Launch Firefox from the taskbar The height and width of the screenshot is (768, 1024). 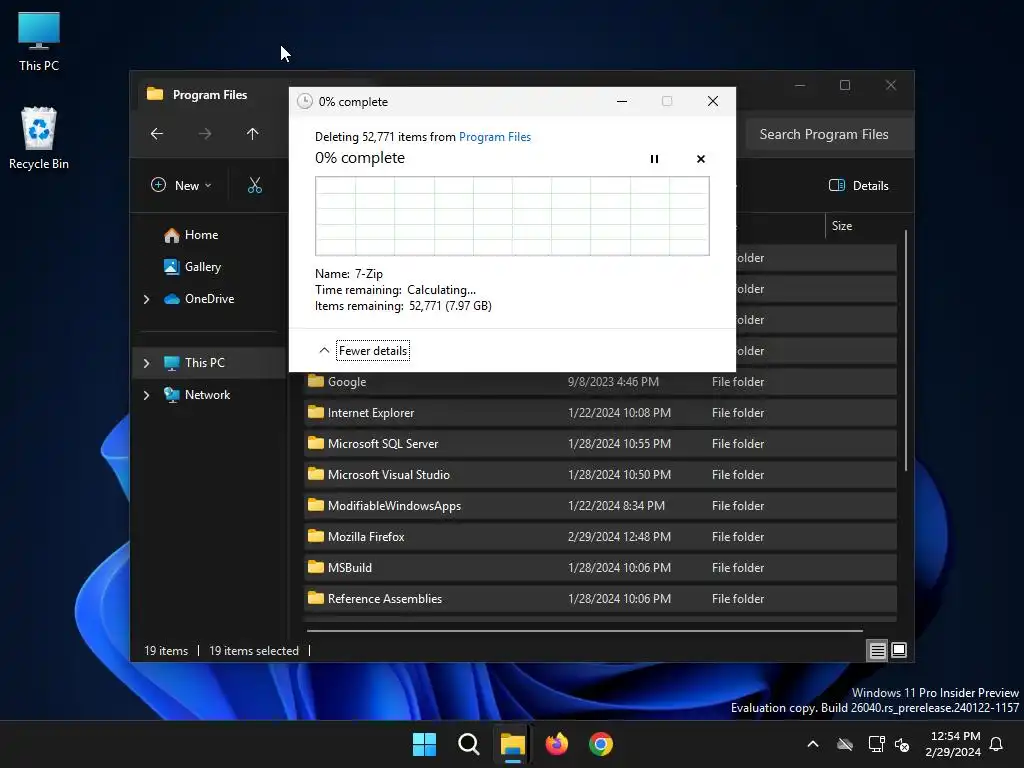pyautogui.click(x=556, y=744)
